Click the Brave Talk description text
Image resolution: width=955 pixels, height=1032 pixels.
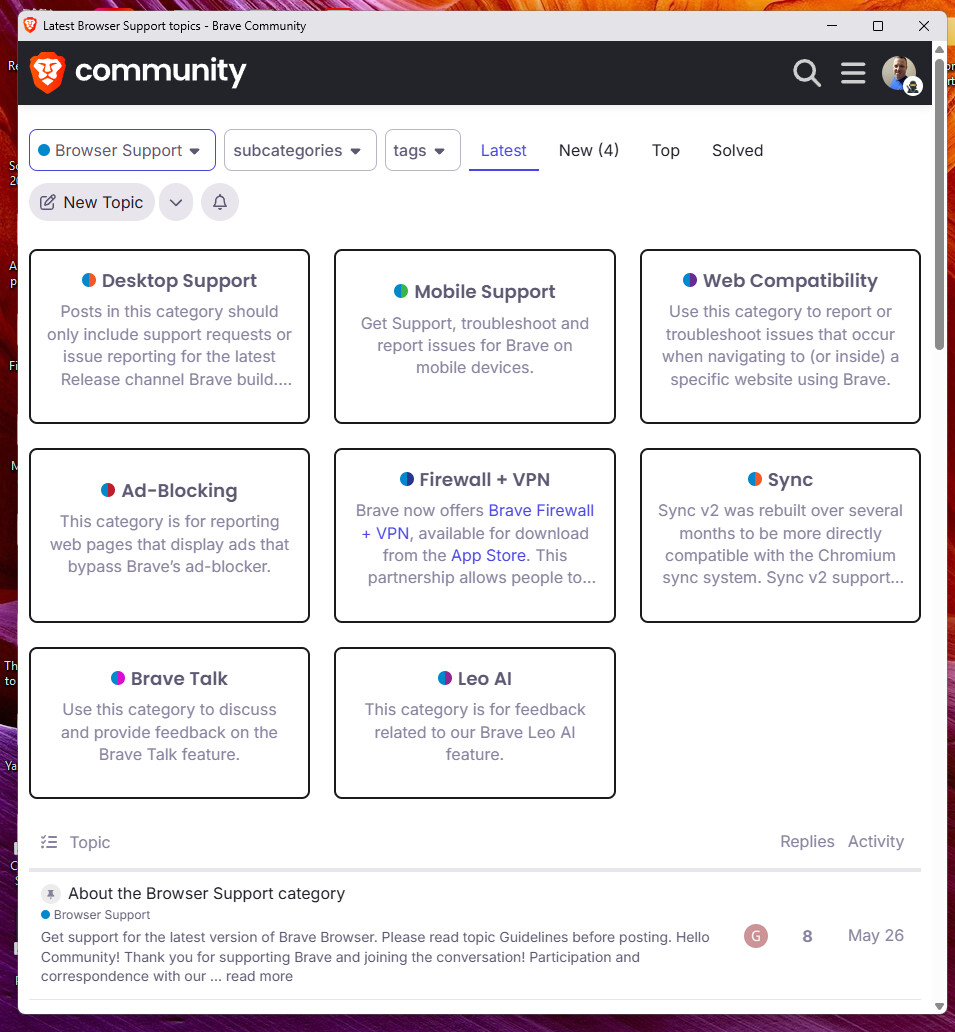170,732
